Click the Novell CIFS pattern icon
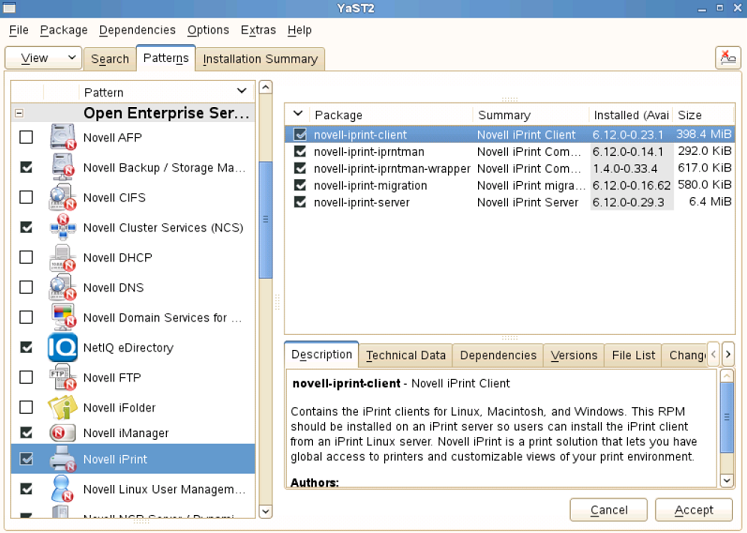The width and height of the screenshot is (747, 533). (x=62, y=197)
